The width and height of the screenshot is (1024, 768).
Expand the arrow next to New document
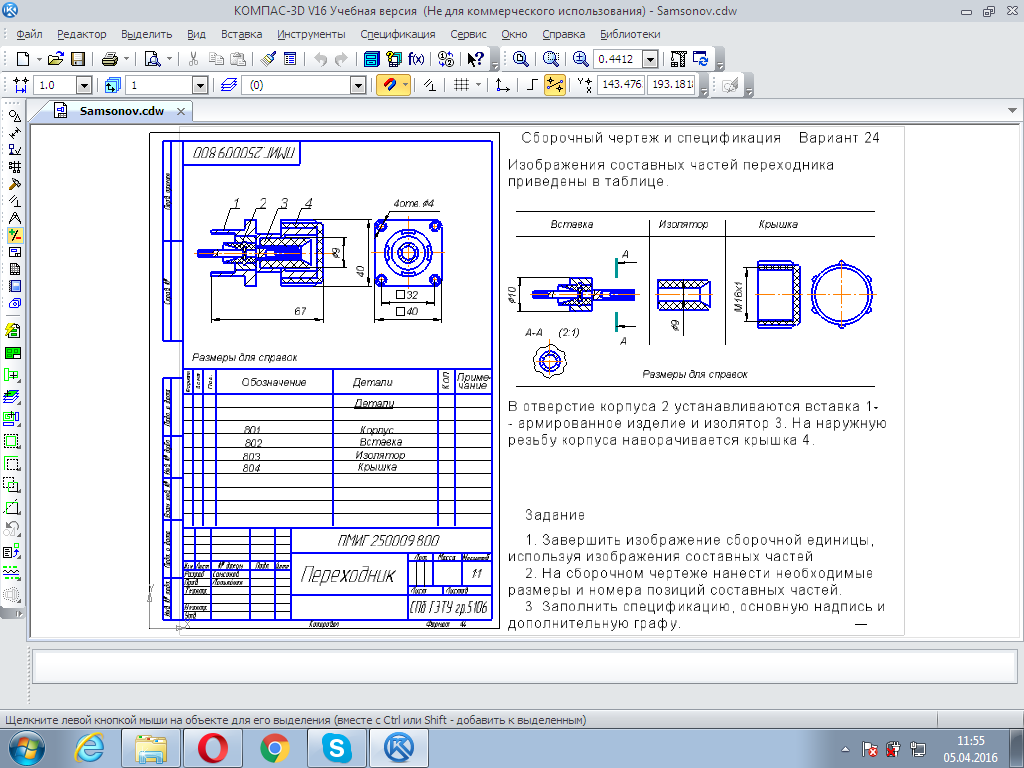coord(39,59)
